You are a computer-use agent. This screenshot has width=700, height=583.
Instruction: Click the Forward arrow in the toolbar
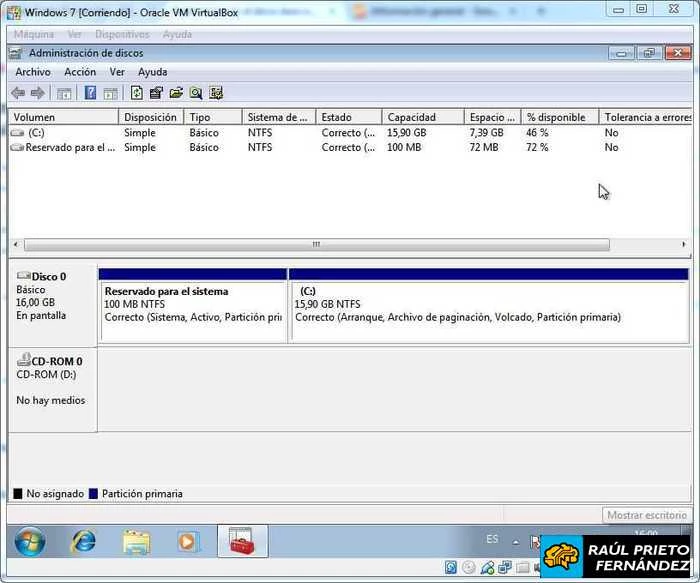tap(38, 93)
